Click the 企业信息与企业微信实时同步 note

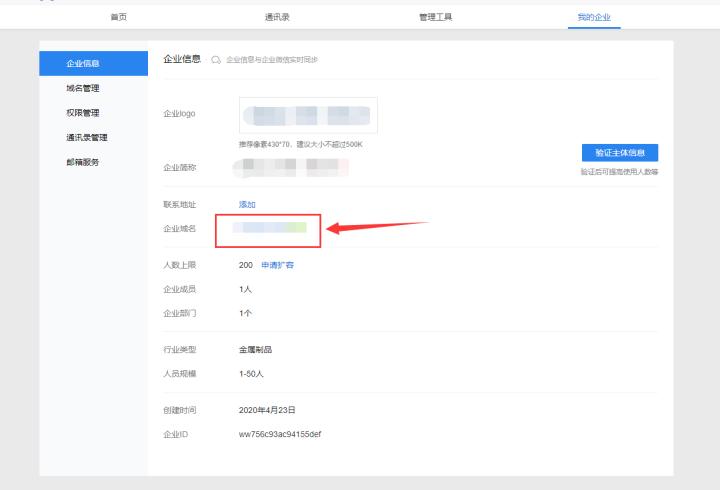pyautogui.click(x=272, y=60)
